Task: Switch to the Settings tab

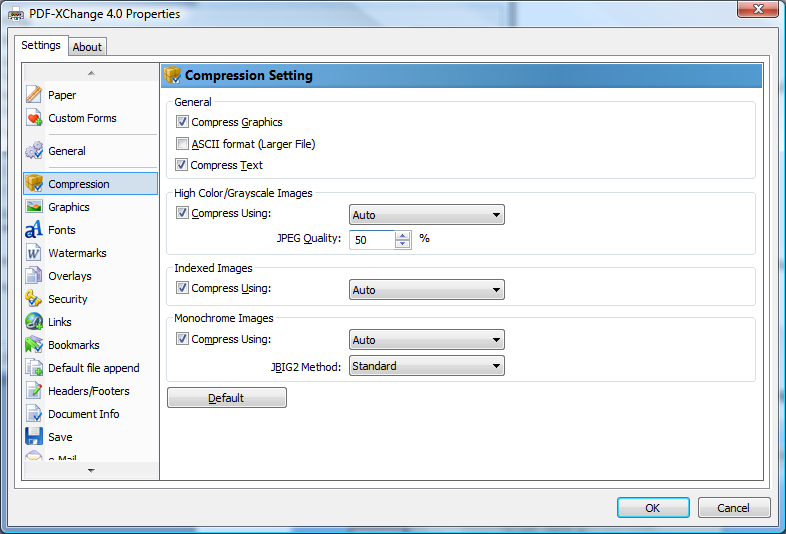Action: coord(41,45)
